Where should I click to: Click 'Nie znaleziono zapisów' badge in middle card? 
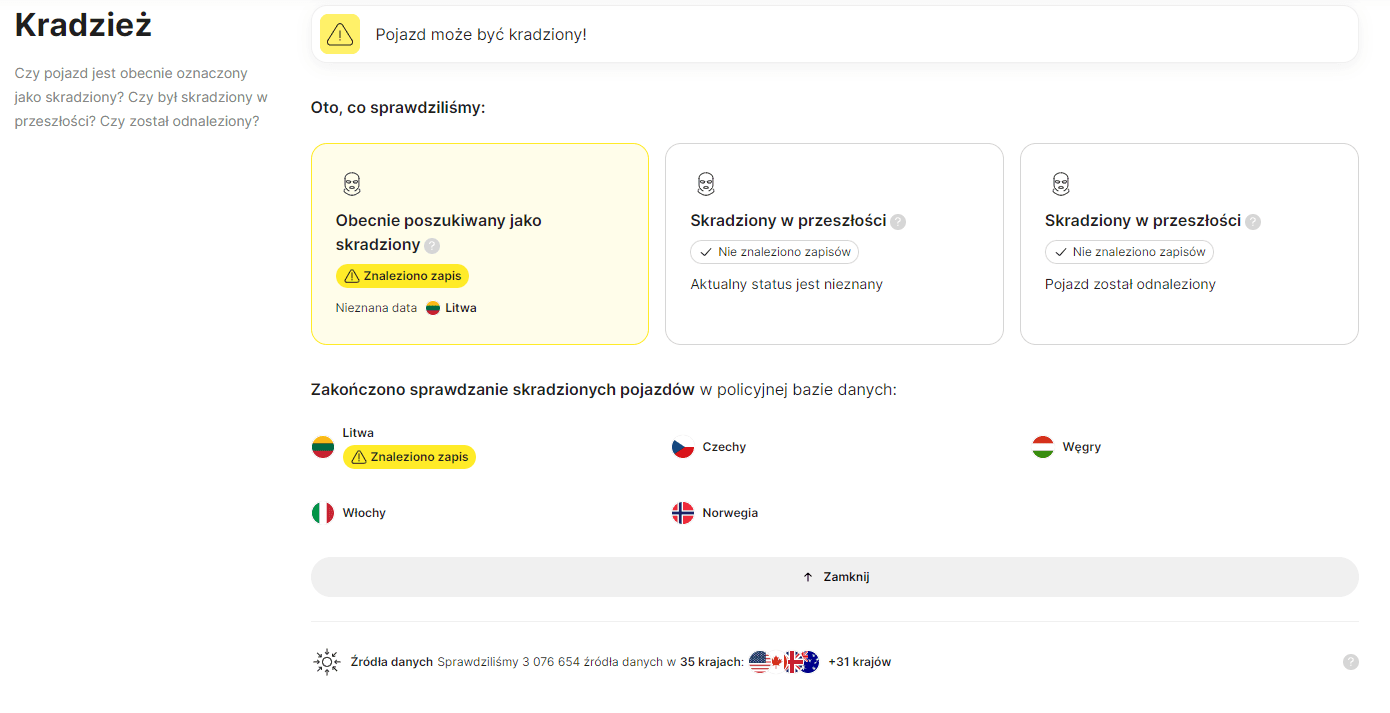(x=775, y=252)
